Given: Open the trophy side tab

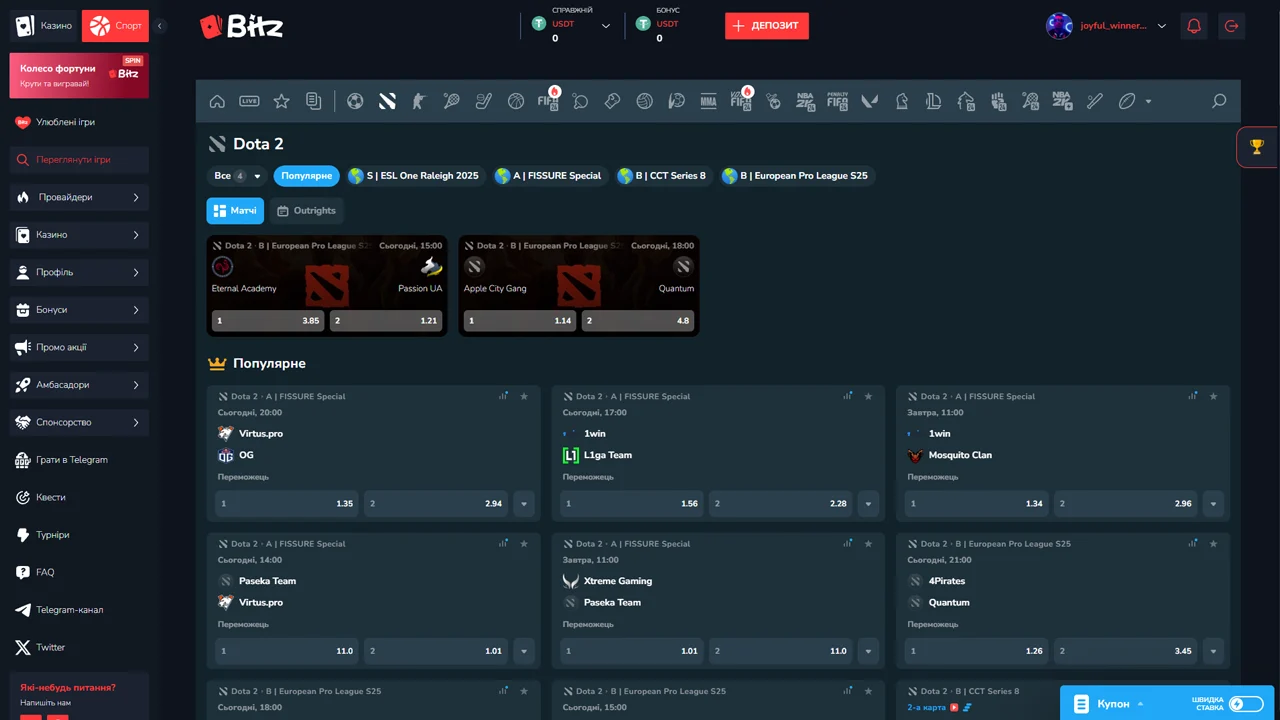Looking at the screenshot, I should (x=1258, y=147).
